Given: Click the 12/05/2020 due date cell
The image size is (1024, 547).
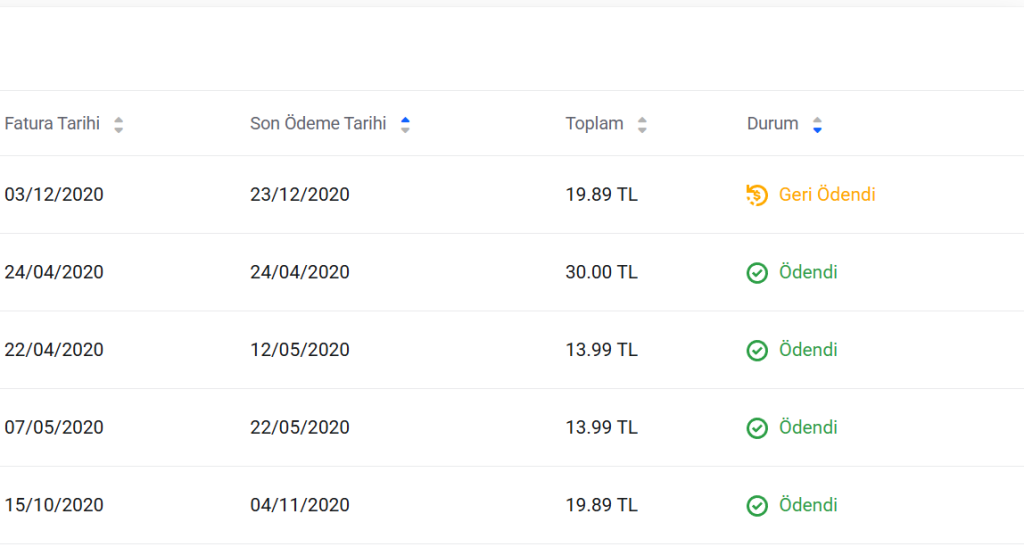Looking at the screenshot, I should pos(300,350).
